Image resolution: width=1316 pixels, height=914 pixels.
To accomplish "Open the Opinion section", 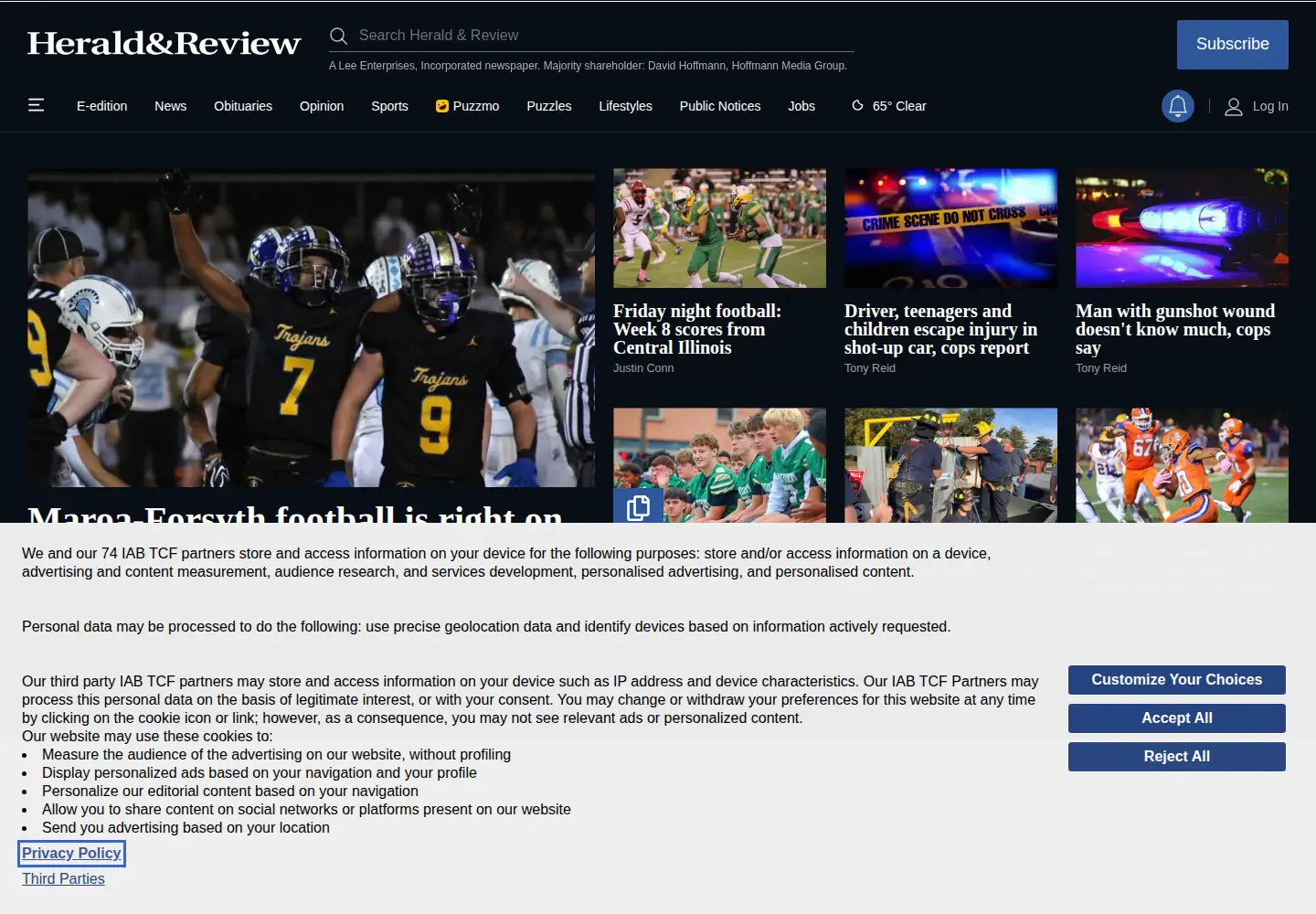I will [x=322, y=106].
